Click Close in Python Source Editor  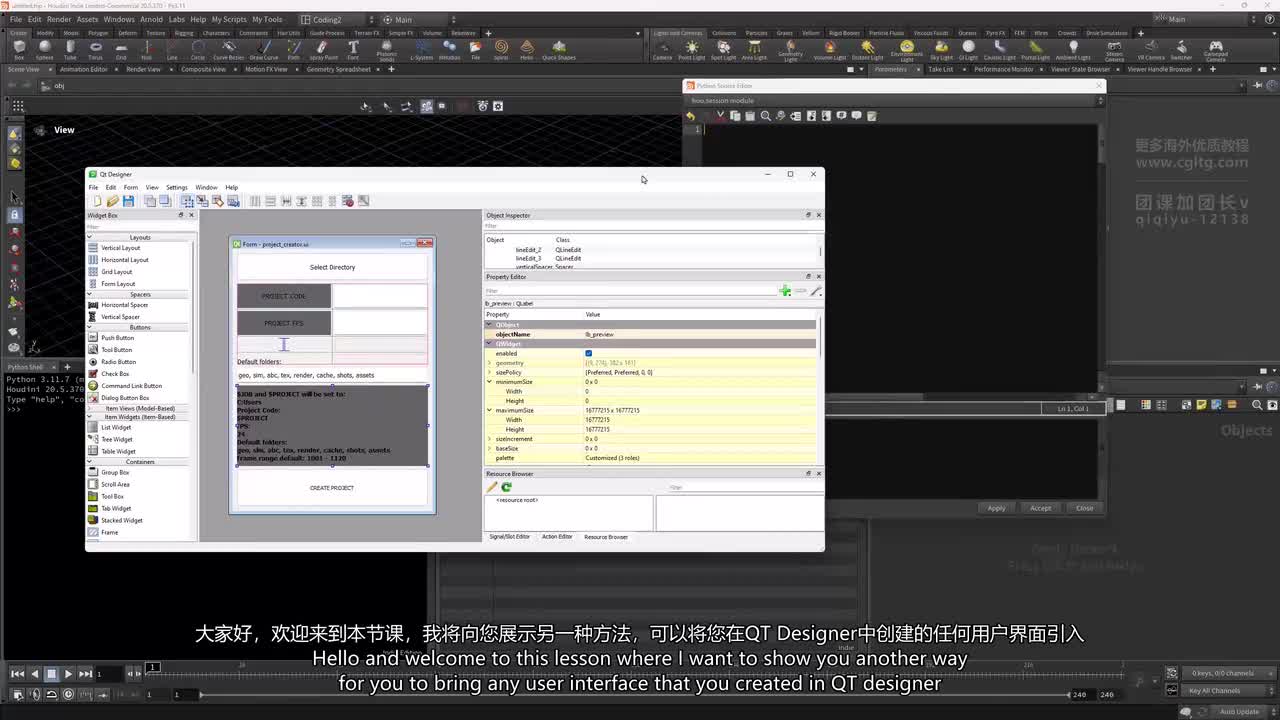[1084, 508]
